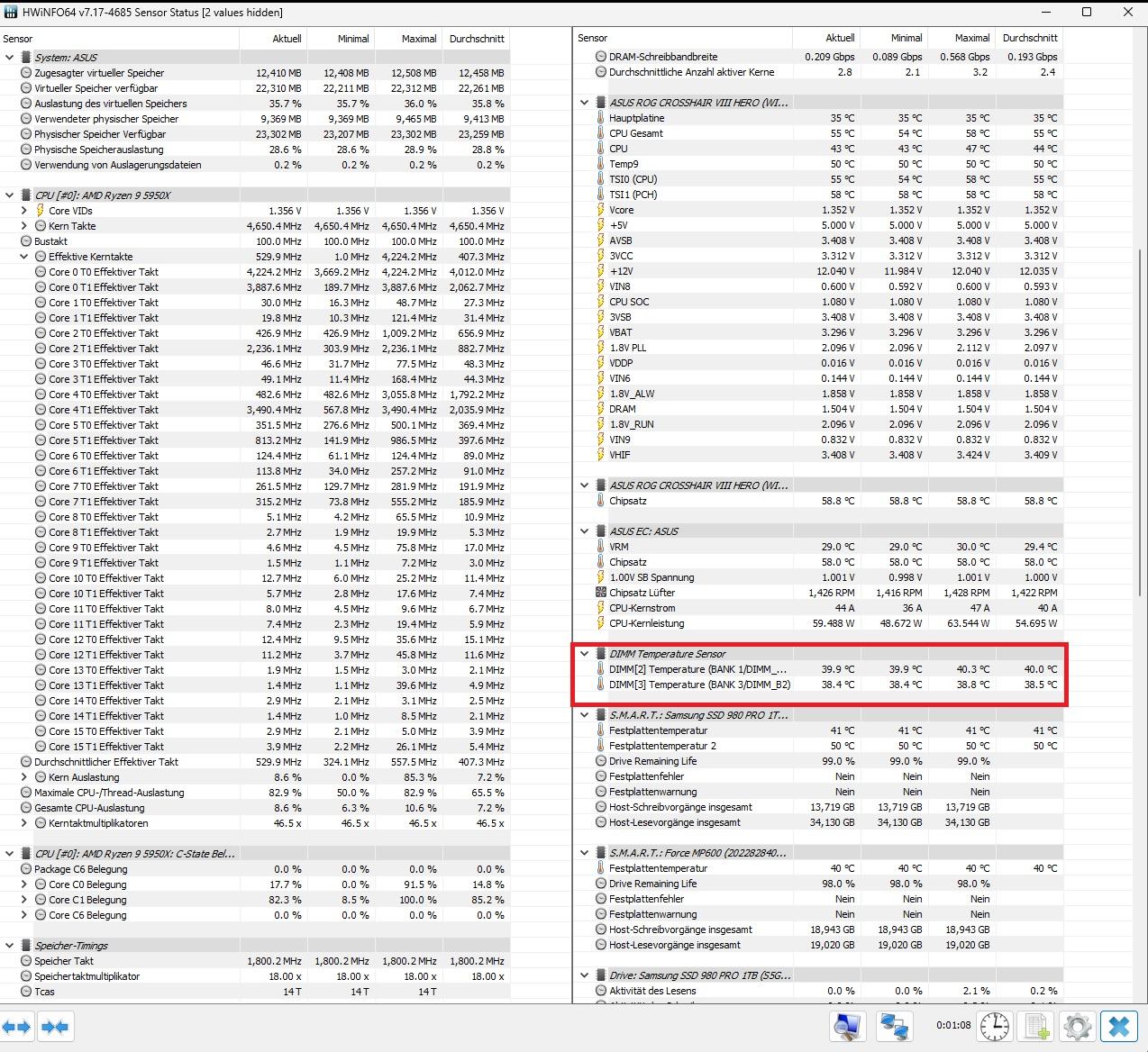Click the right panel Durchschnitt column header
The height and width of the screenshot is (1052, 1148).
1028,38
